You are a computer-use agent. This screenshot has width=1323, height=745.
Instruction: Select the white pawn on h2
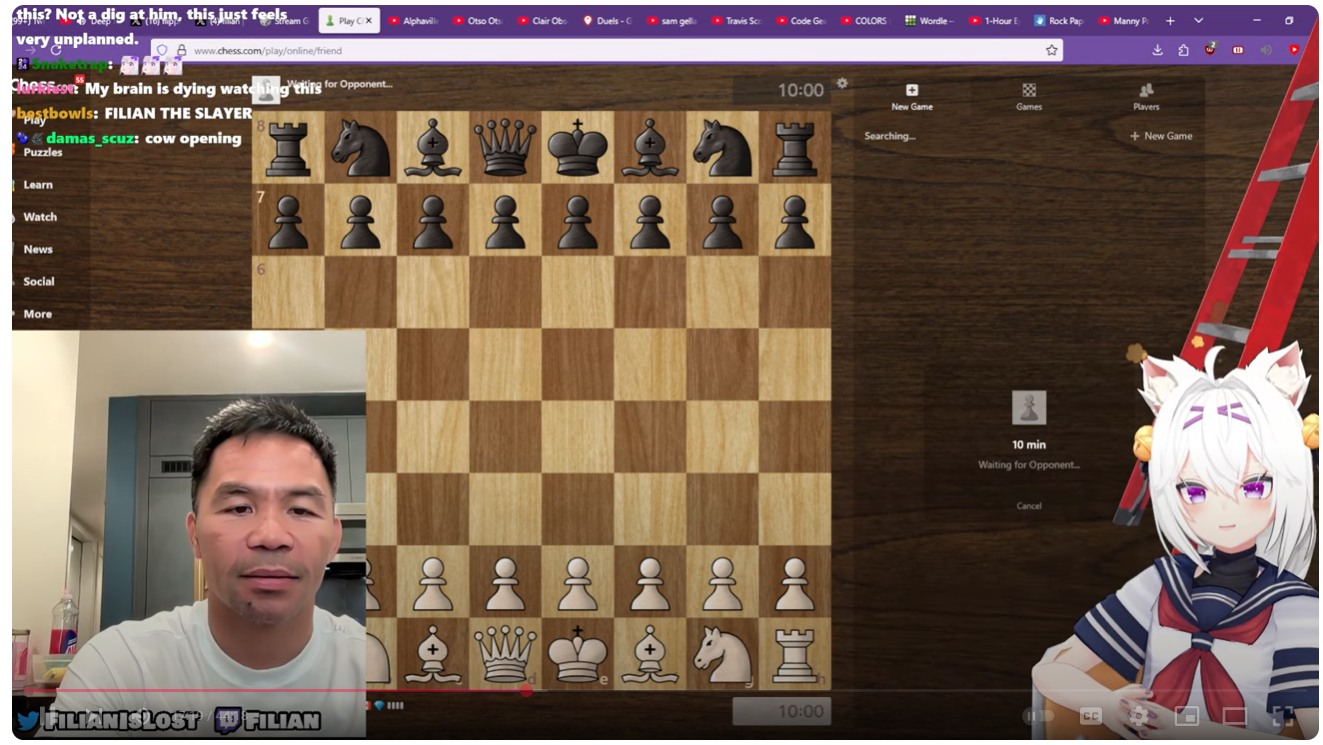[795, 582]
